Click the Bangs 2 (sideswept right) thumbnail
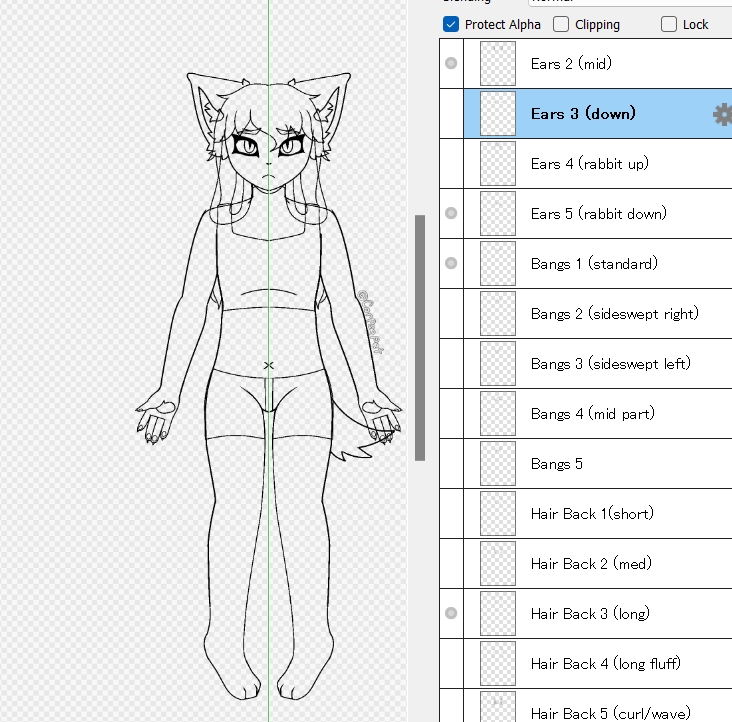The height and width of the screenshot is (722, 732). [498, 313]
